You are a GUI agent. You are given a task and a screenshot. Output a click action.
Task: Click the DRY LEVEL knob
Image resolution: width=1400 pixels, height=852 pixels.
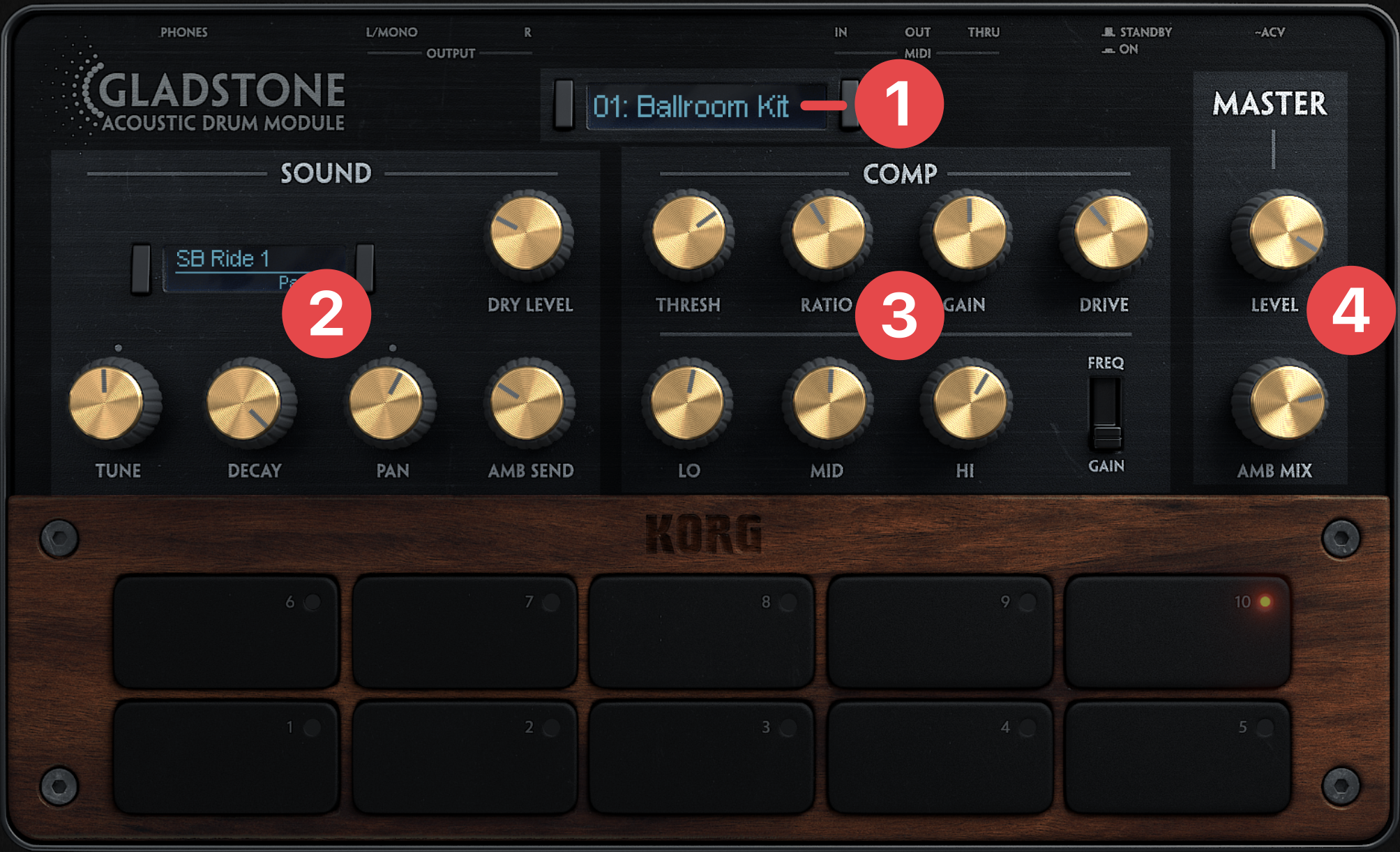[527, 233]
